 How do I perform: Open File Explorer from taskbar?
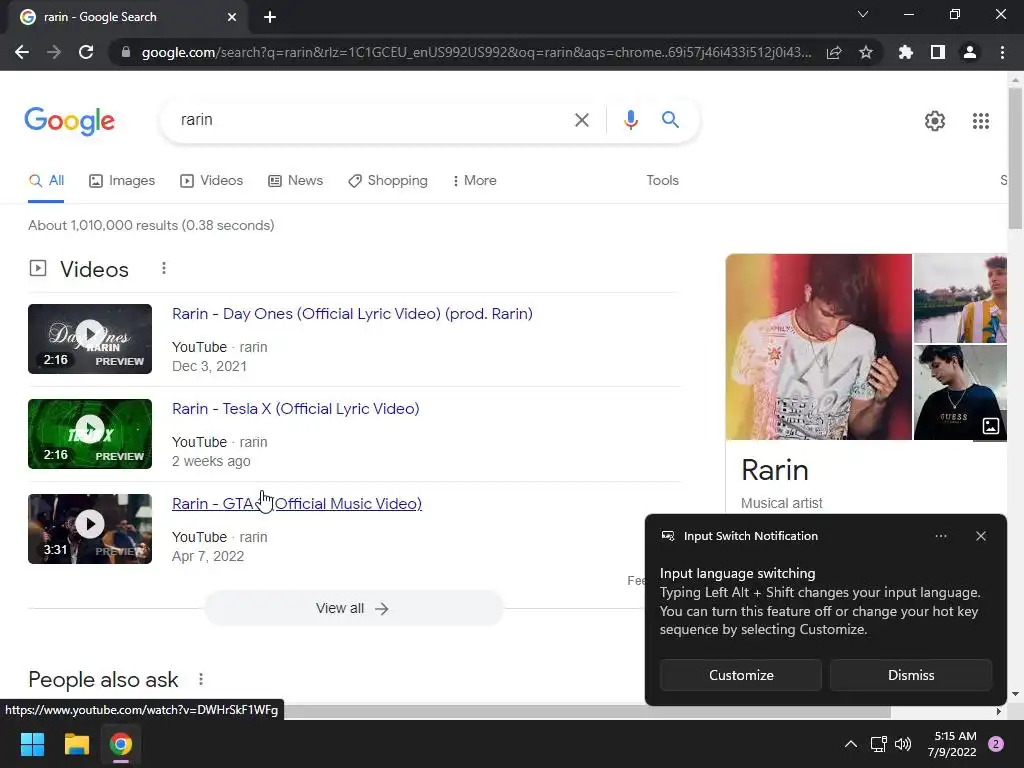[x=76, y=744]
